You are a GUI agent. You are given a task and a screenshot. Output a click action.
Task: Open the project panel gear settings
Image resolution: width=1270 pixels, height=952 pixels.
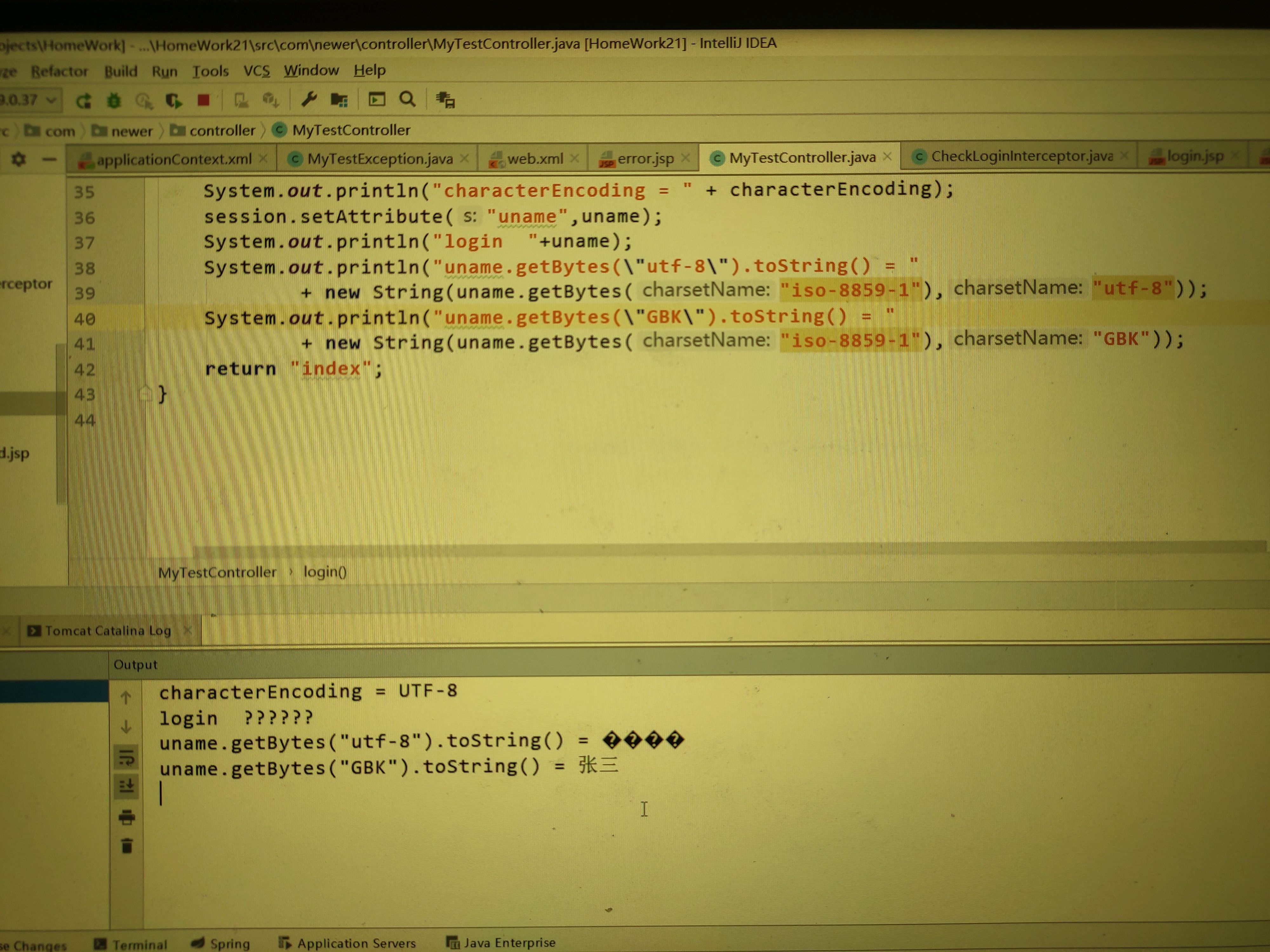click(x=18, y=159)
